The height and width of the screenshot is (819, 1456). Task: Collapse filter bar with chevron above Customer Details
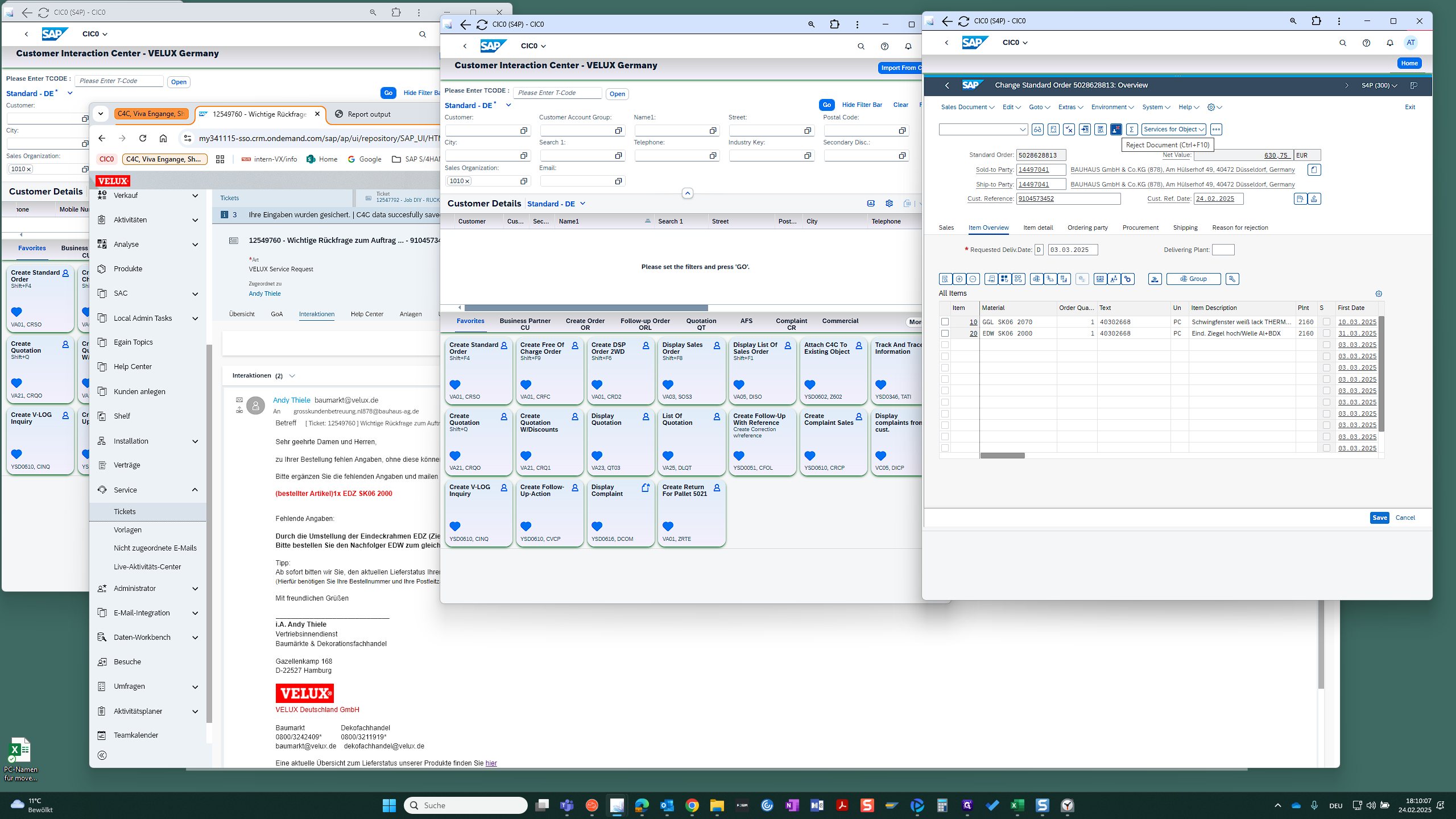[687, 193]
